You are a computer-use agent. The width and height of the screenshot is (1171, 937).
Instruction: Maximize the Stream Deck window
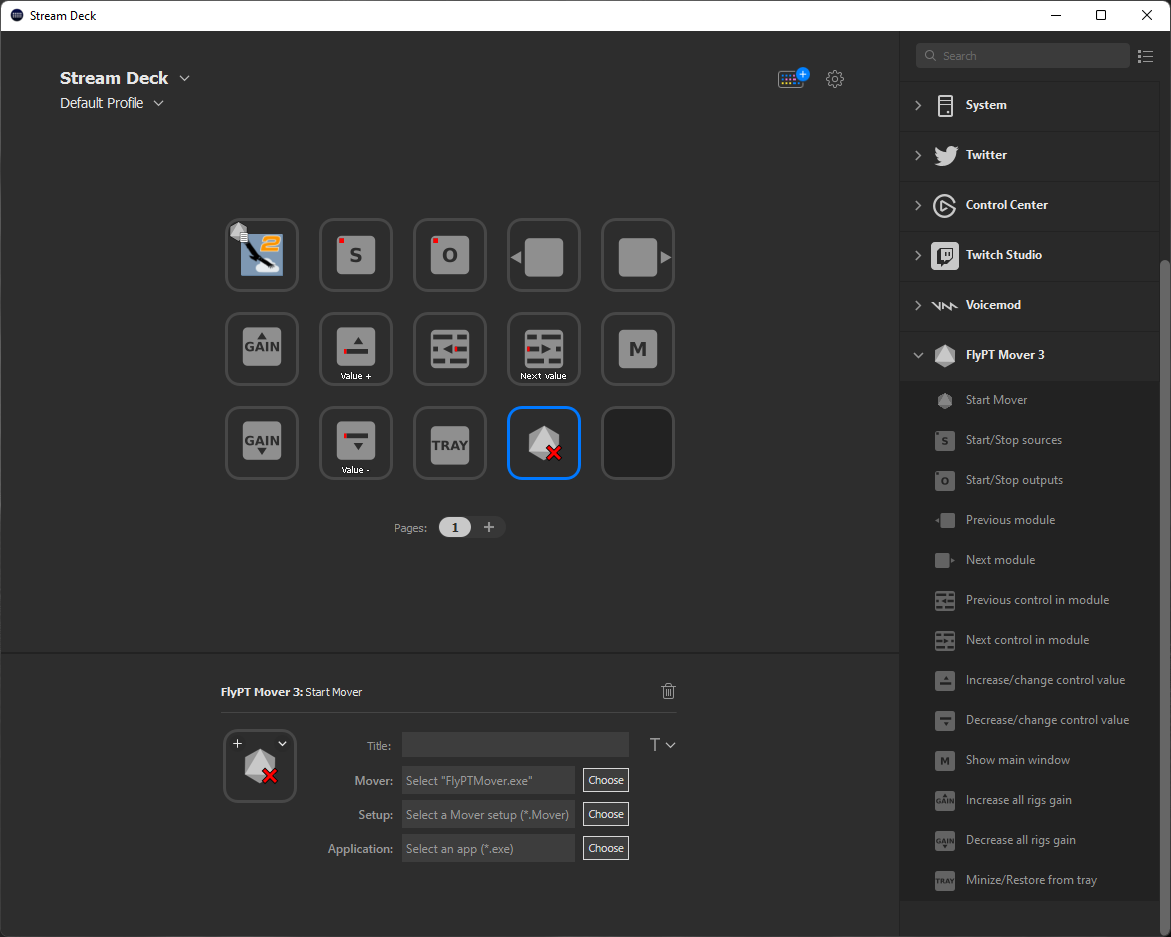1101,16
